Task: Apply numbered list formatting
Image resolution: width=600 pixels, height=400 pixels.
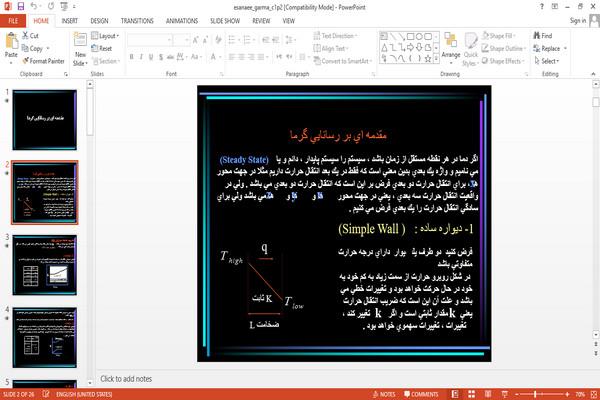Action: 248,39
